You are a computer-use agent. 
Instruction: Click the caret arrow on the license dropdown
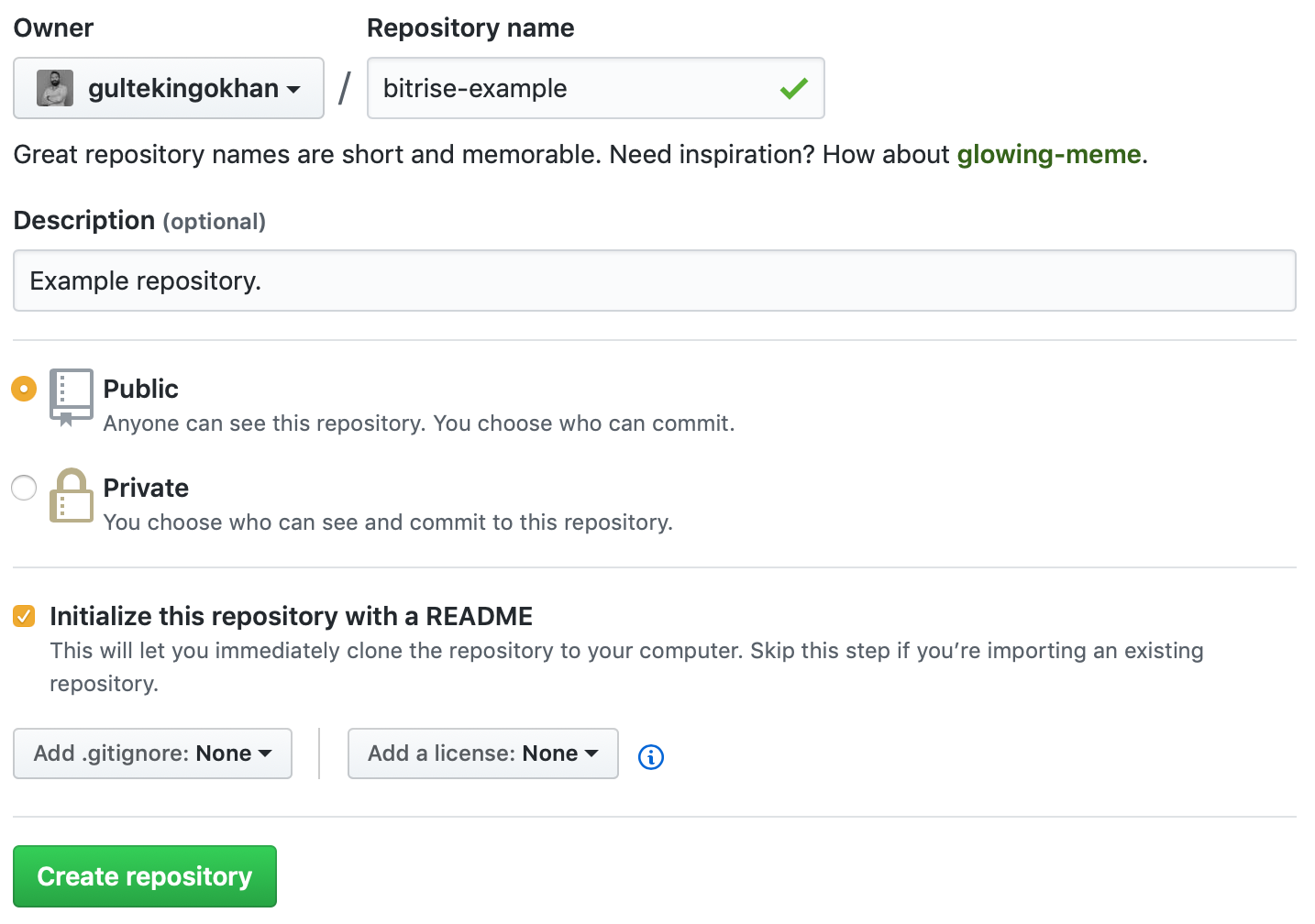point(591,753)
